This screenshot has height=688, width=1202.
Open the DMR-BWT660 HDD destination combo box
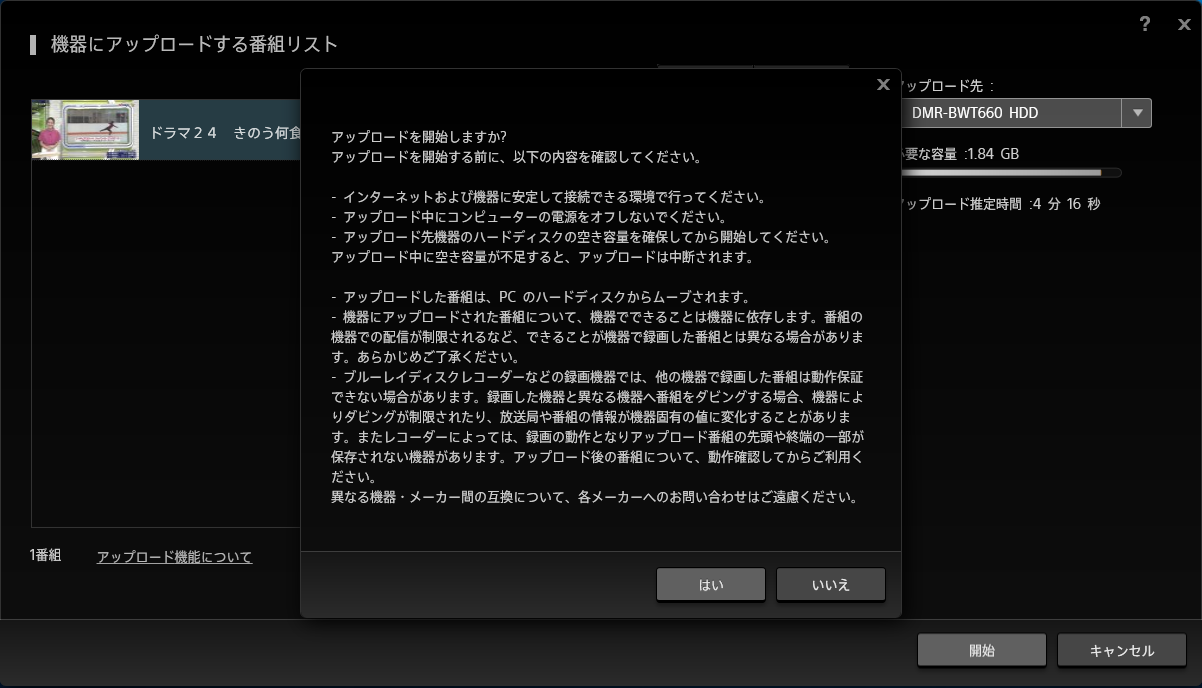pos(1010,113)
